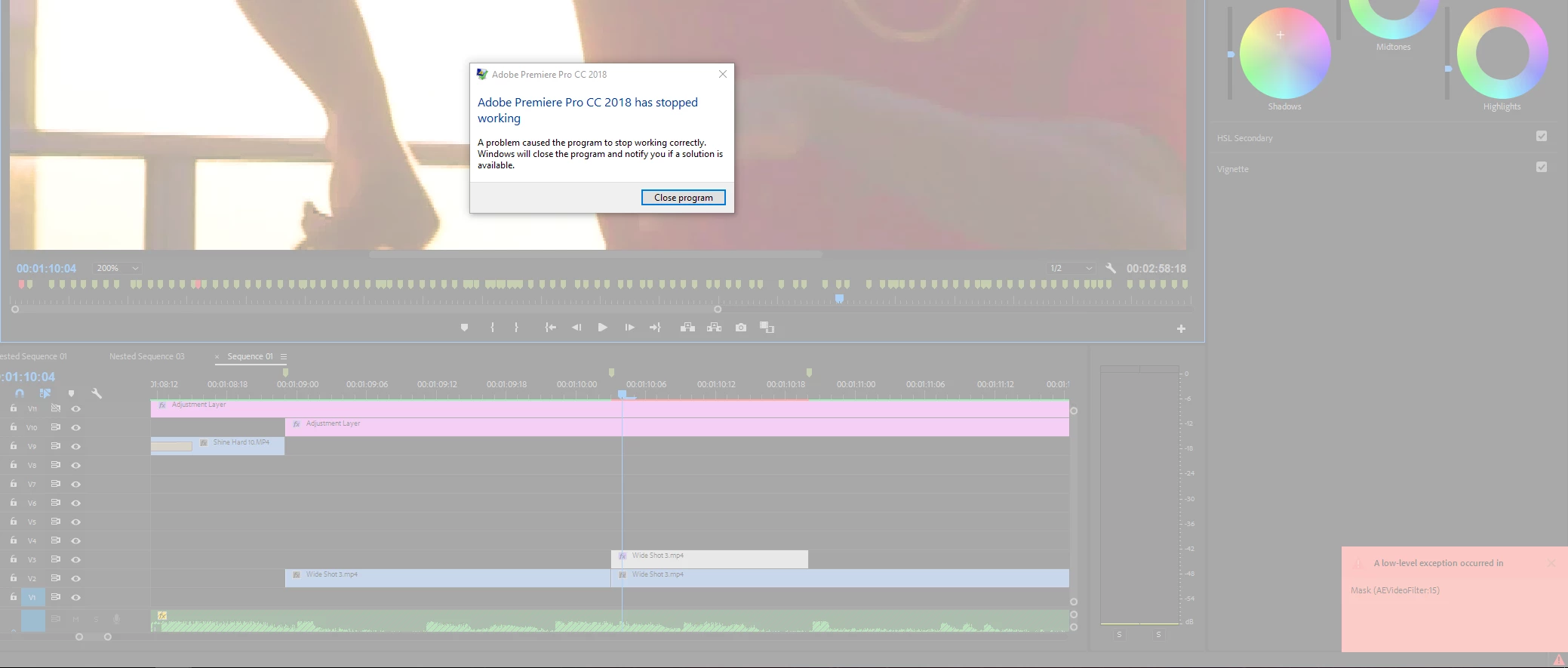Toggle the HSL Secondary checkbox

pos(1542,136)
